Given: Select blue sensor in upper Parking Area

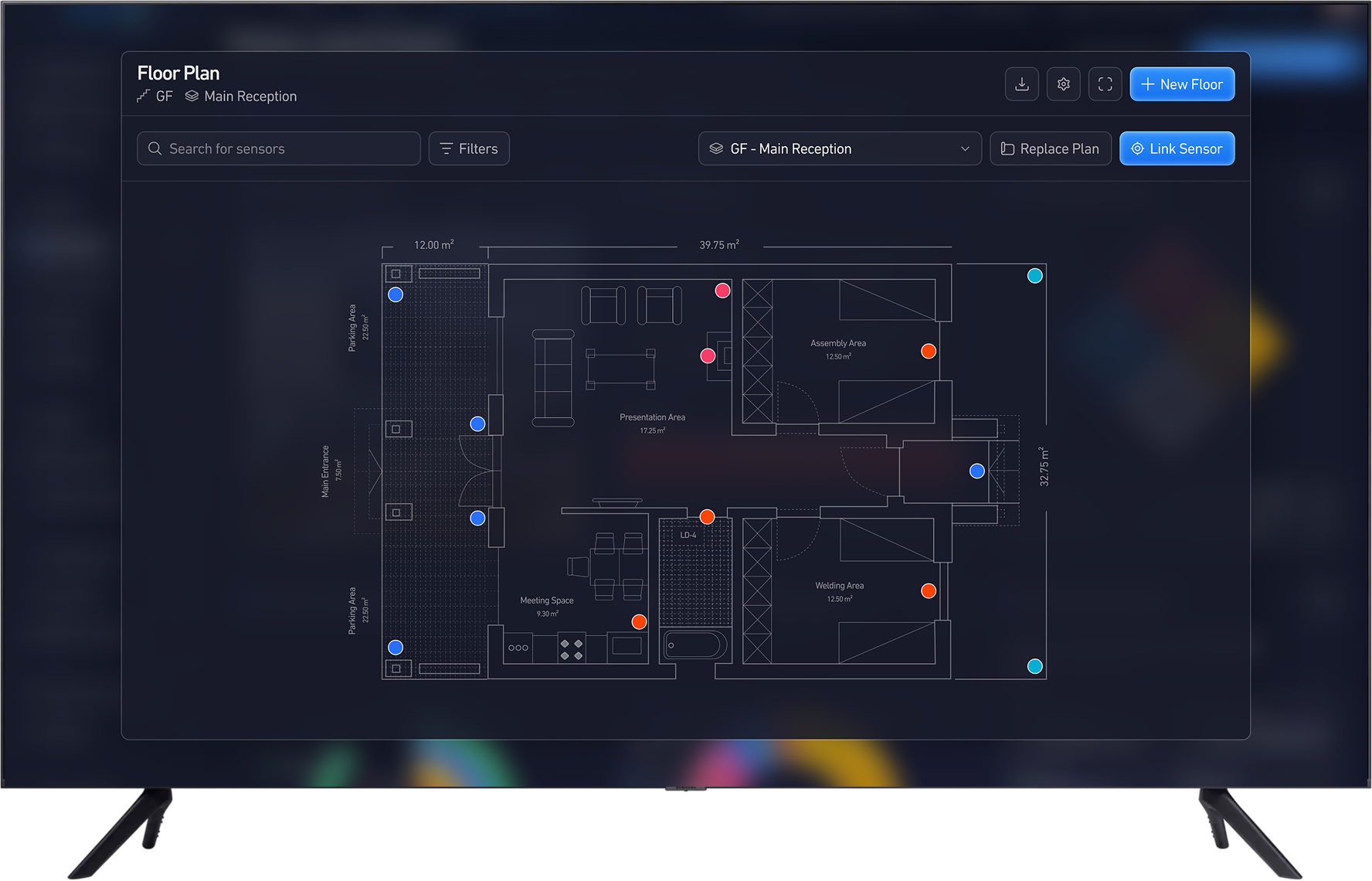Looking at the screenshot, I should 396,294.
